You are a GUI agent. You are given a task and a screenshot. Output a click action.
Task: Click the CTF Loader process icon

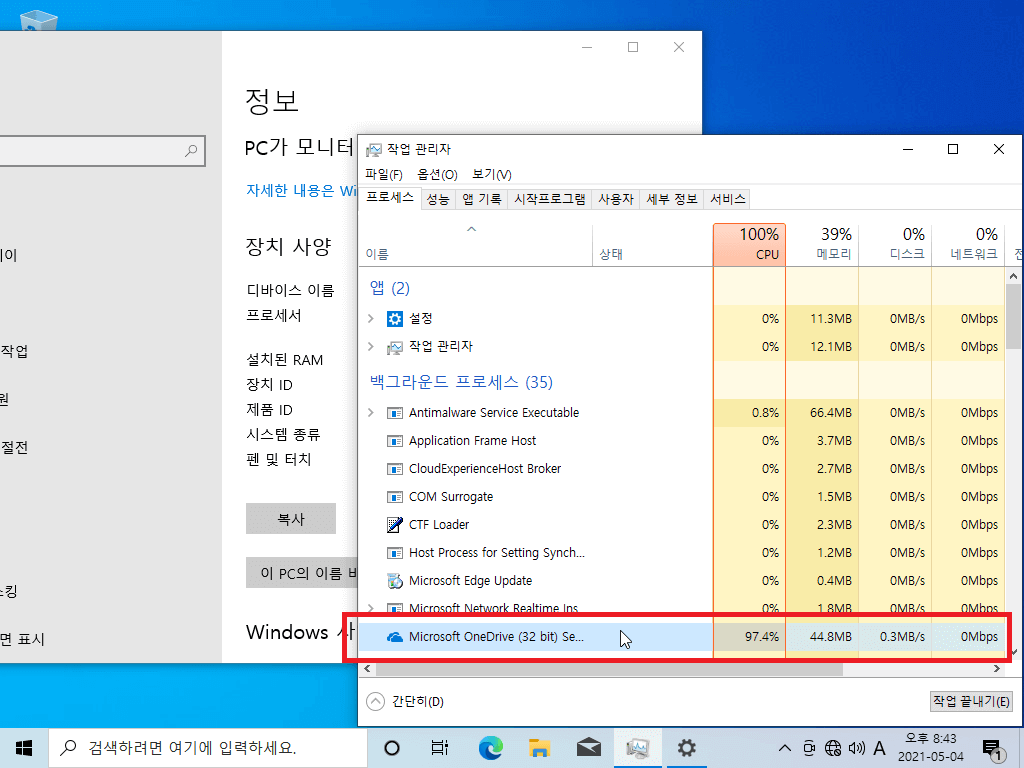pyautogui.click(x=394, y=524)
